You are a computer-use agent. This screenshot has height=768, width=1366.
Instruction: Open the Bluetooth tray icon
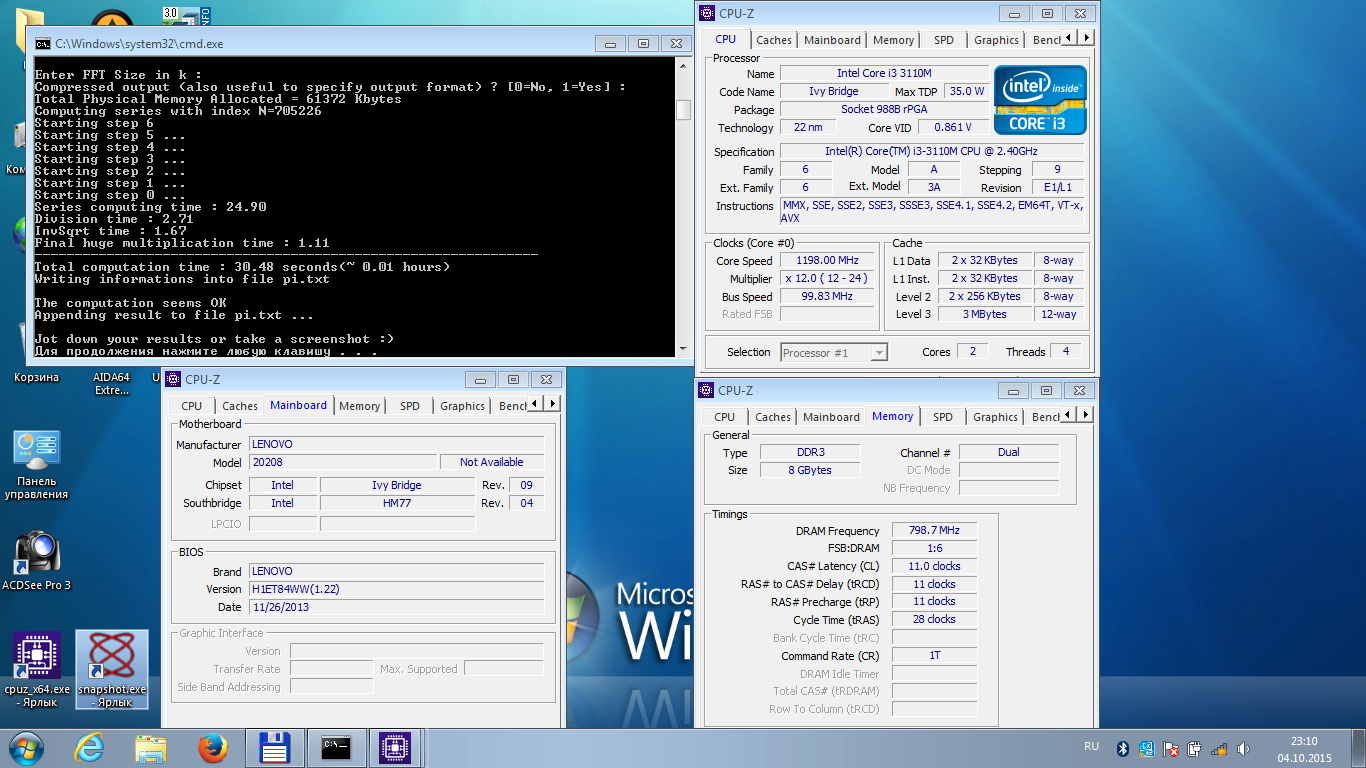click(1122, 748)
